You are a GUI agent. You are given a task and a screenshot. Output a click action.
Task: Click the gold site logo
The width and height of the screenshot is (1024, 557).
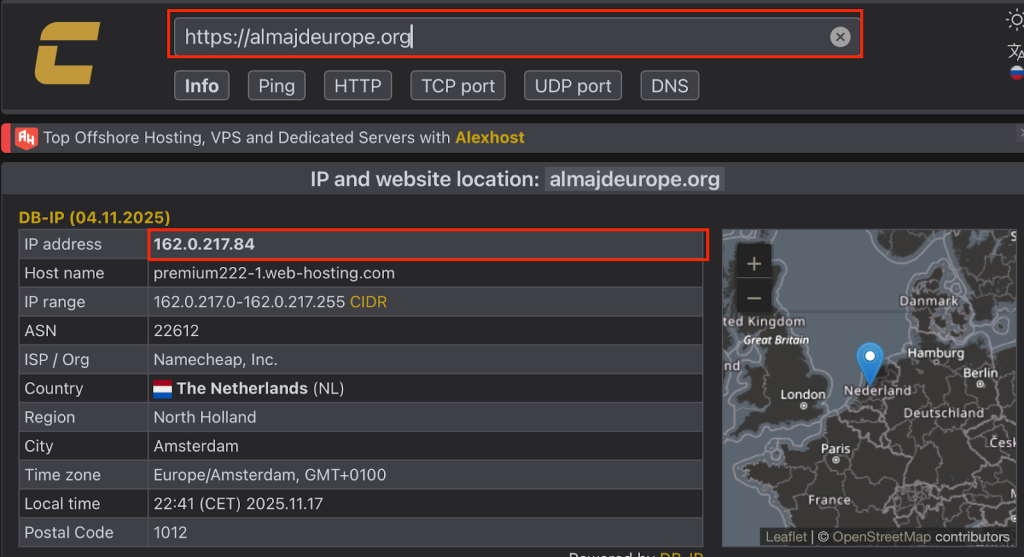click(x=67, y=54)
